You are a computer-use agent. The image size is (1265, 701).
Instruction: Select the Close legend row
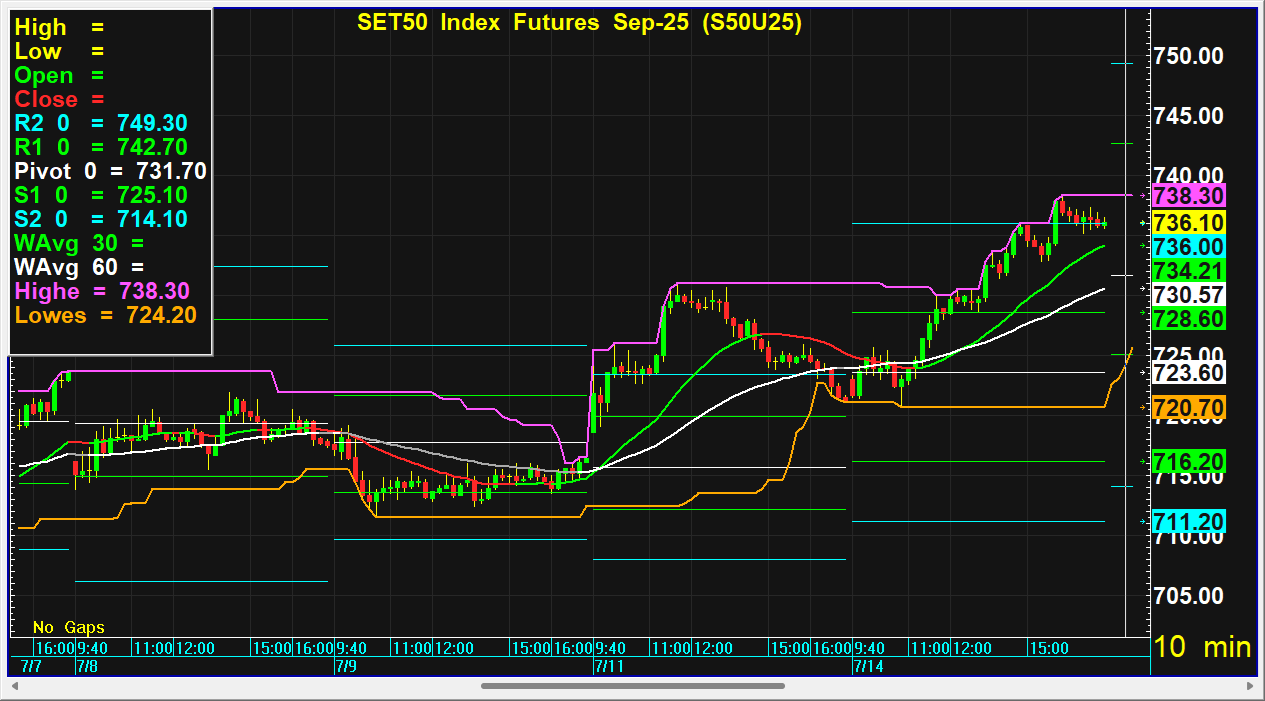(x=59, y=100)
